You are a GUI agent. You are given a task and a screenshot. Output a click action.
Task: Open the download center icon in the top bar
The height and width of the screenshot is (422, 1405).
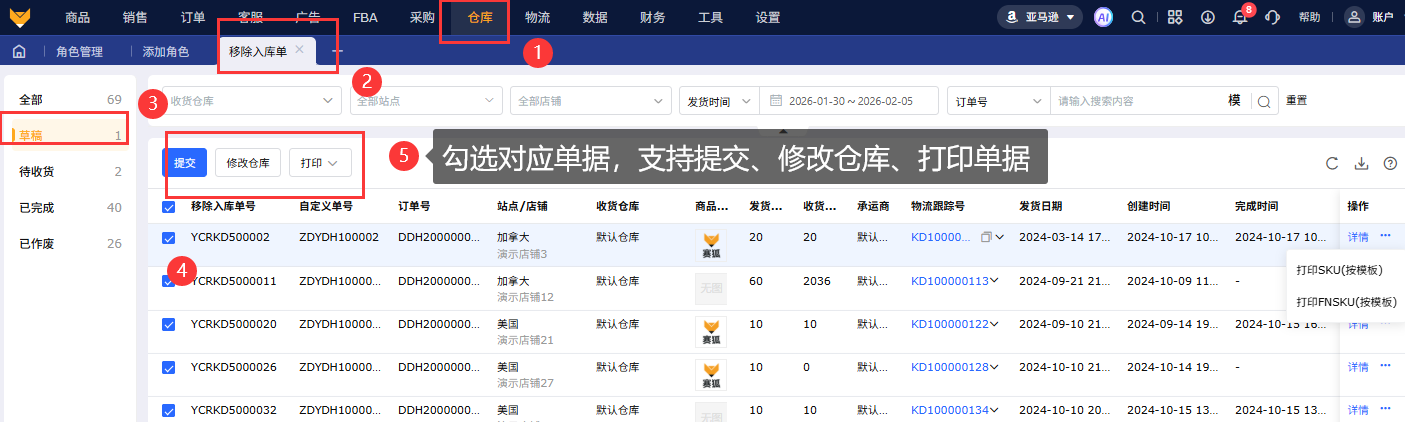pos(1208,17)
